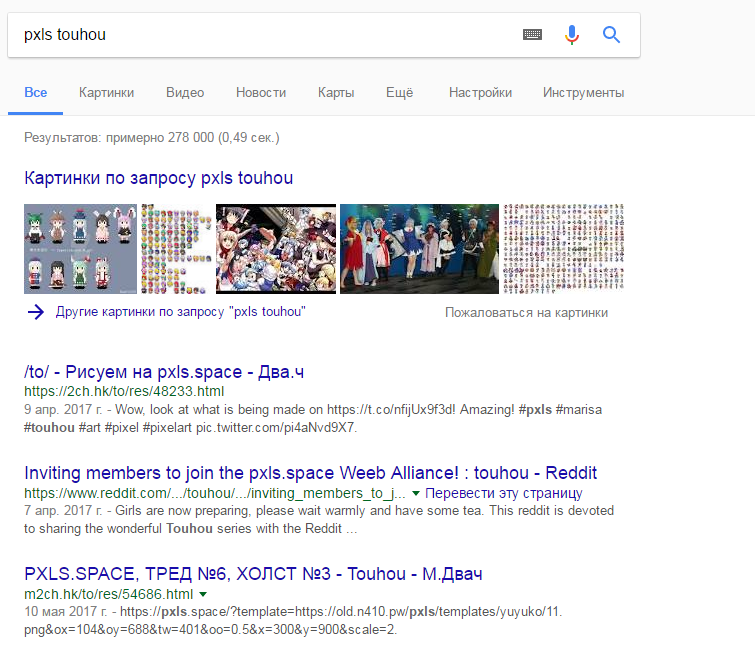Open the Настройки menu

click(481, 92)
